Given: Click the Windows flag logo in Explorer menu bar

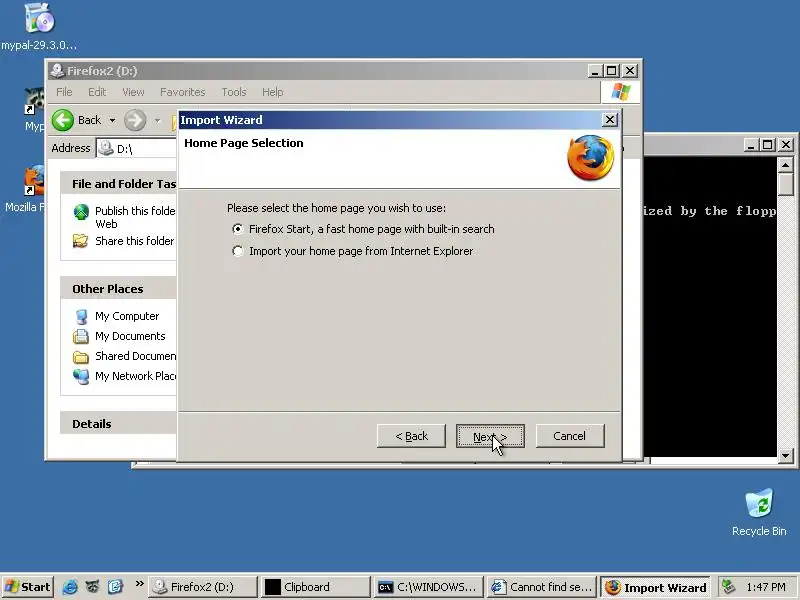Looking at the screenshot, I should pos(620,92).
